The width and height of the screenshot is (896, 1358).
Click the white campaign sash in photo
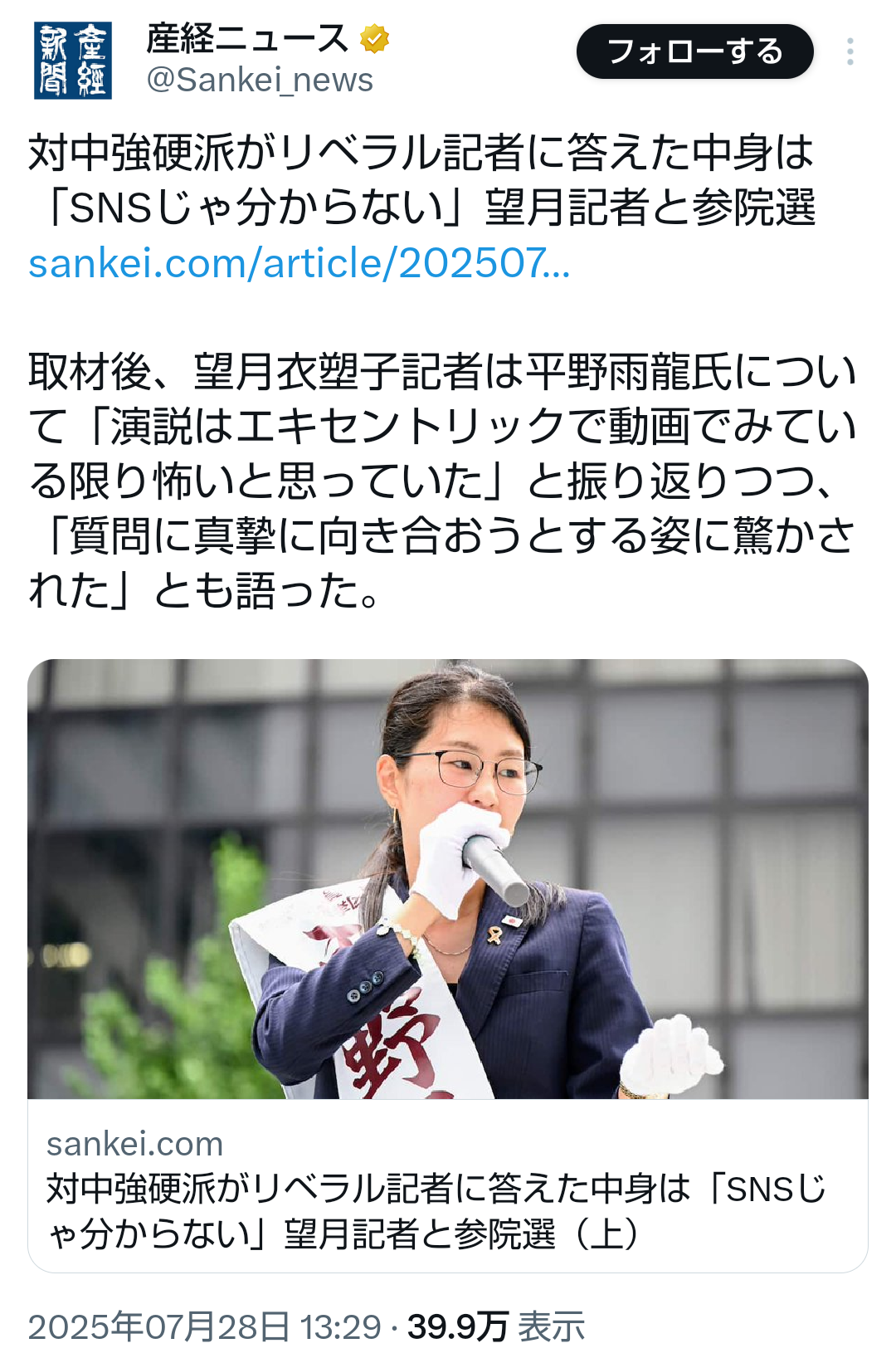click(365, 996)
